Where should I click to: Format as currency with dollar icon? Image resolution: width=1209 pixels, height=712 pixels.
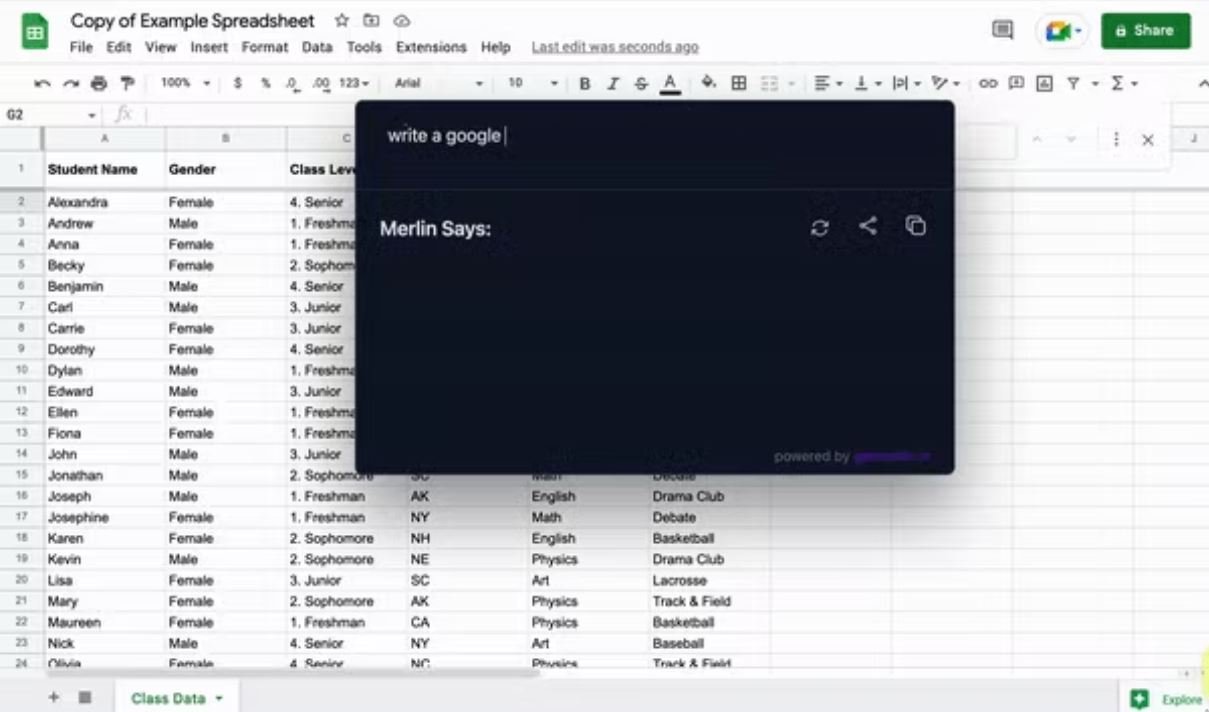point(238,84)
